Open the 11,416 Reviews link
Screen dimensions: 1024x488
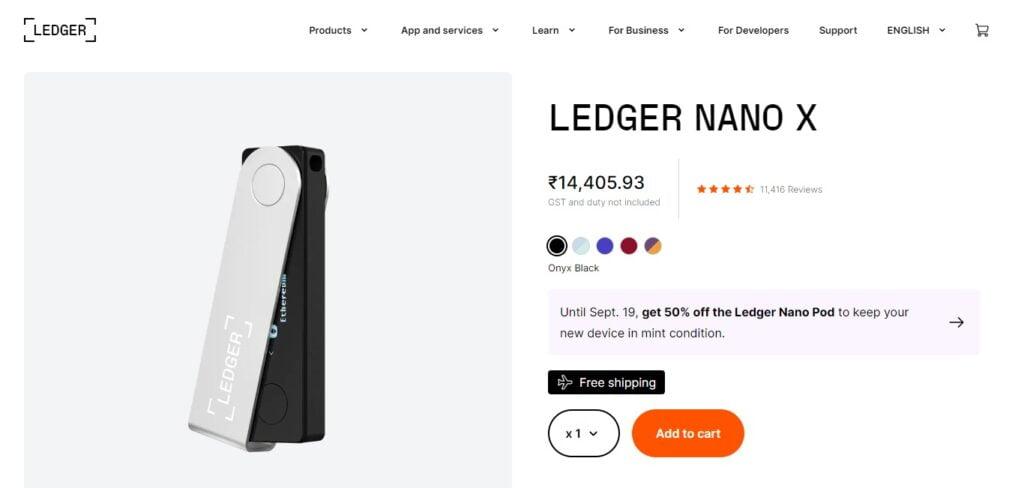[x=791, y=189]
